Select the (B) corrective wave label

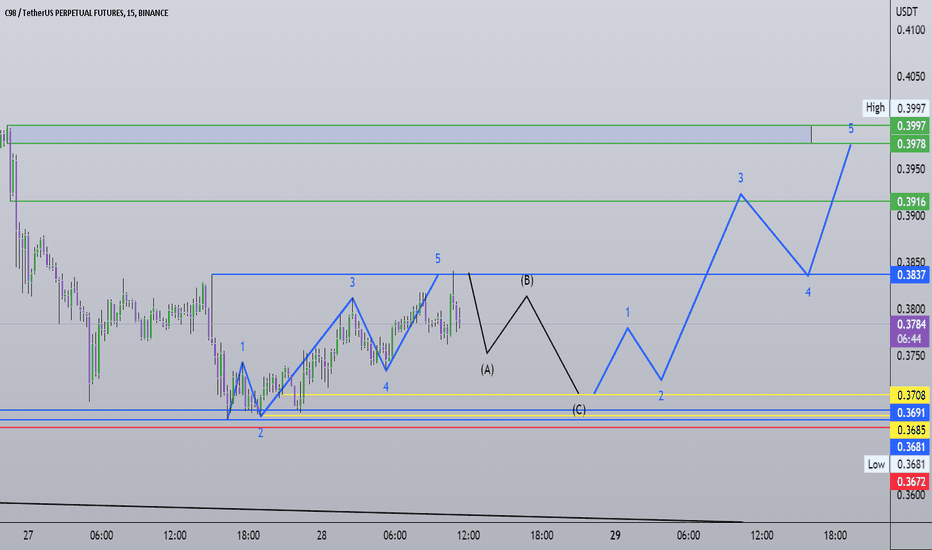[527, 281]
